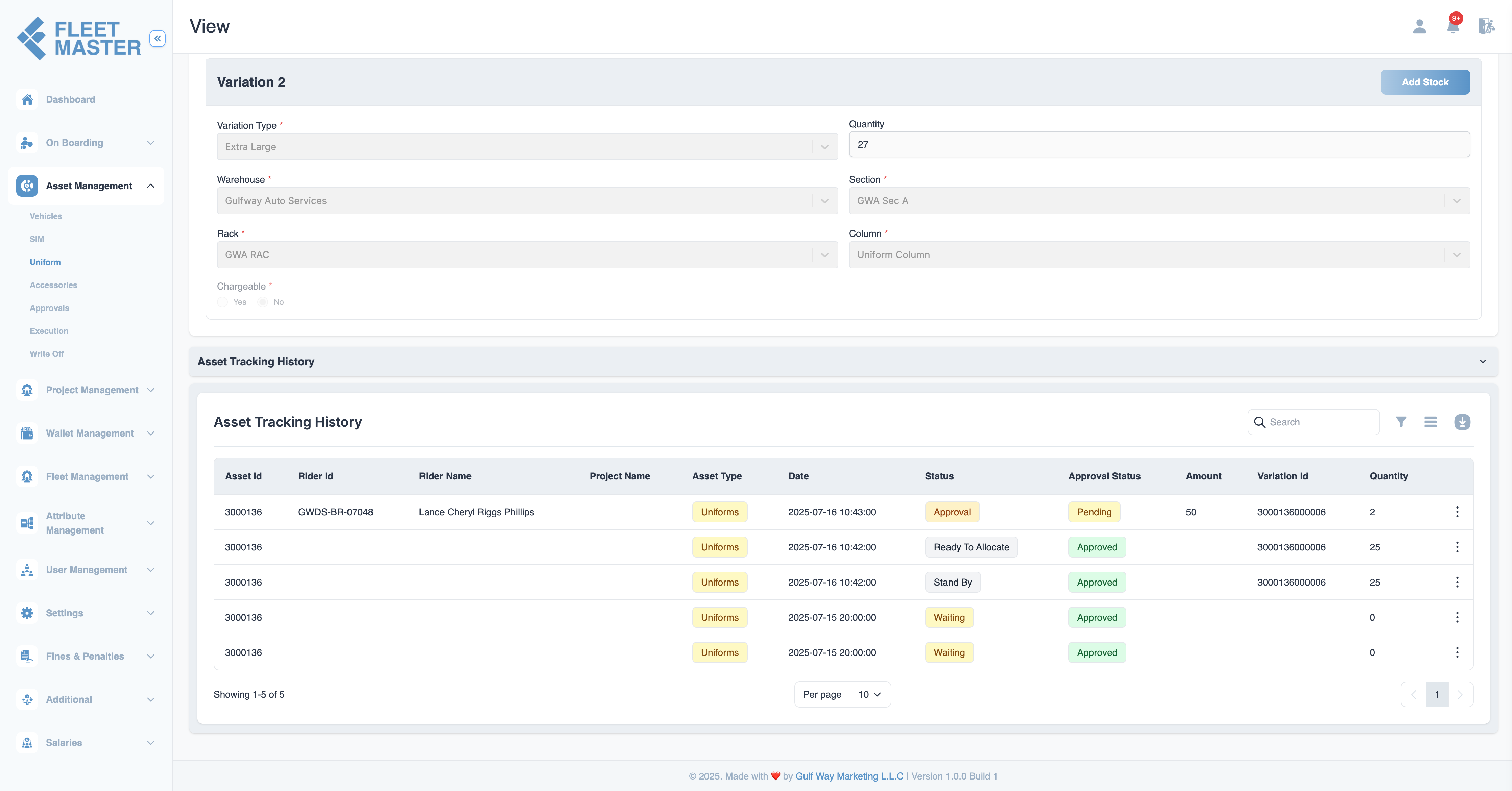Open the Rack dropdown
This screenshot has width=1512, height=791.
coord(527,255)
